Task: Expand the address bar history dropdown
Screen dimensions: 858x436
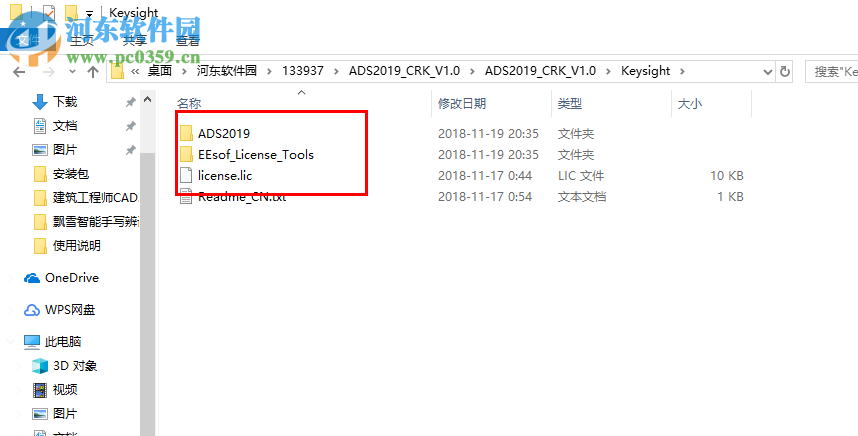Action: [x=768, y=72]
